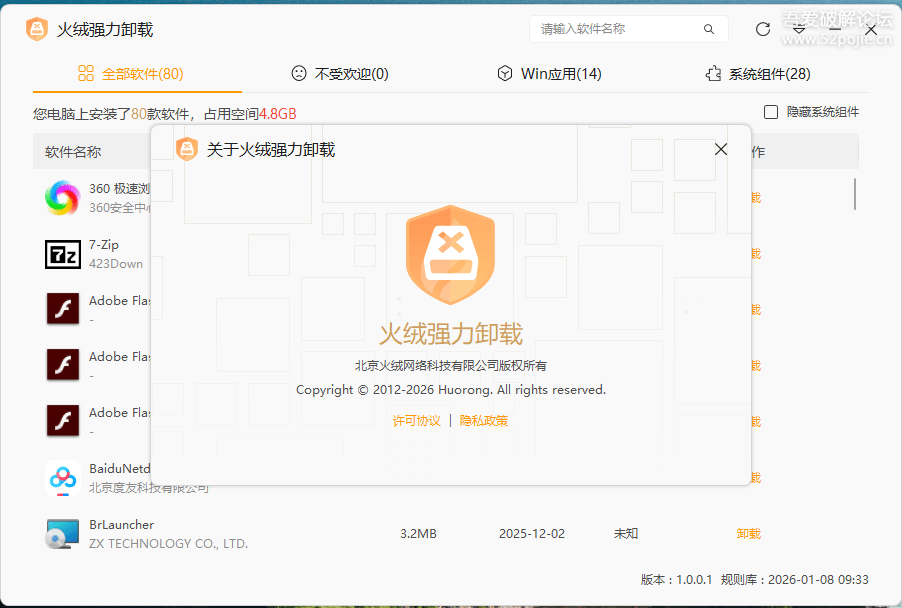Click the orange shield logo in the About dialog

[452, 254]
